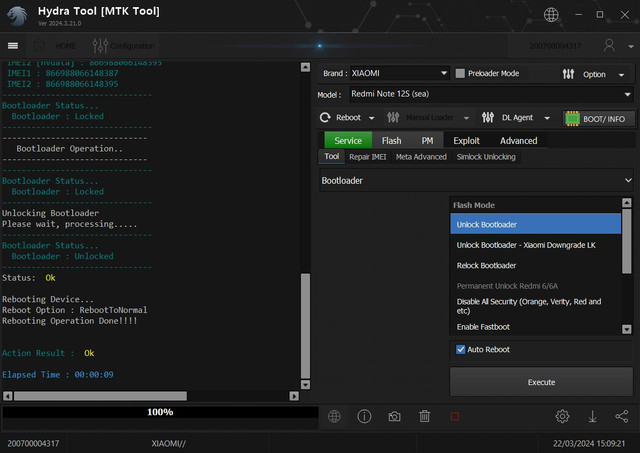The width and height of the screenshot is (640, 453).
Task: Enable the Preloader Mode checkbox
Action: [x=460, y=73]
